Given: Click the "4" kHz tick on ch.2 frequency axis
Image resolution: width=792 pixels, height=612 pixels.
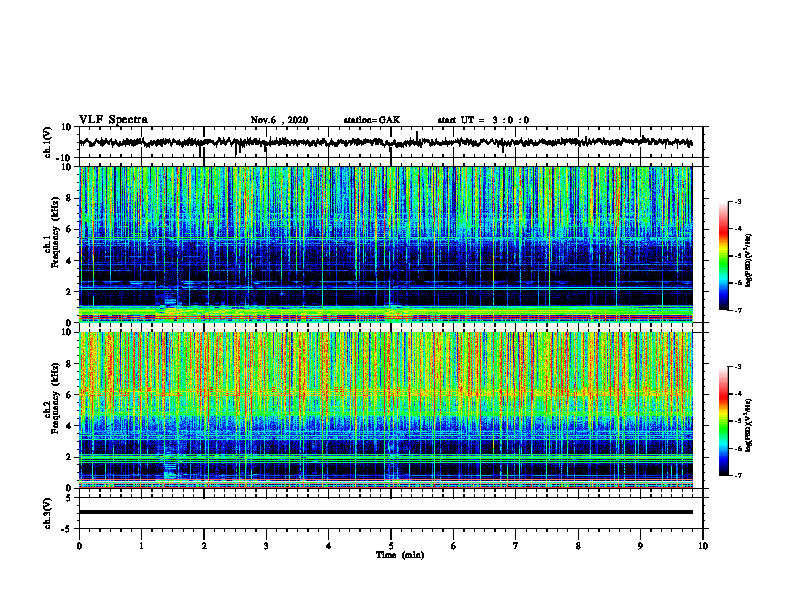Looking at the screenshot, I should 70,426.
